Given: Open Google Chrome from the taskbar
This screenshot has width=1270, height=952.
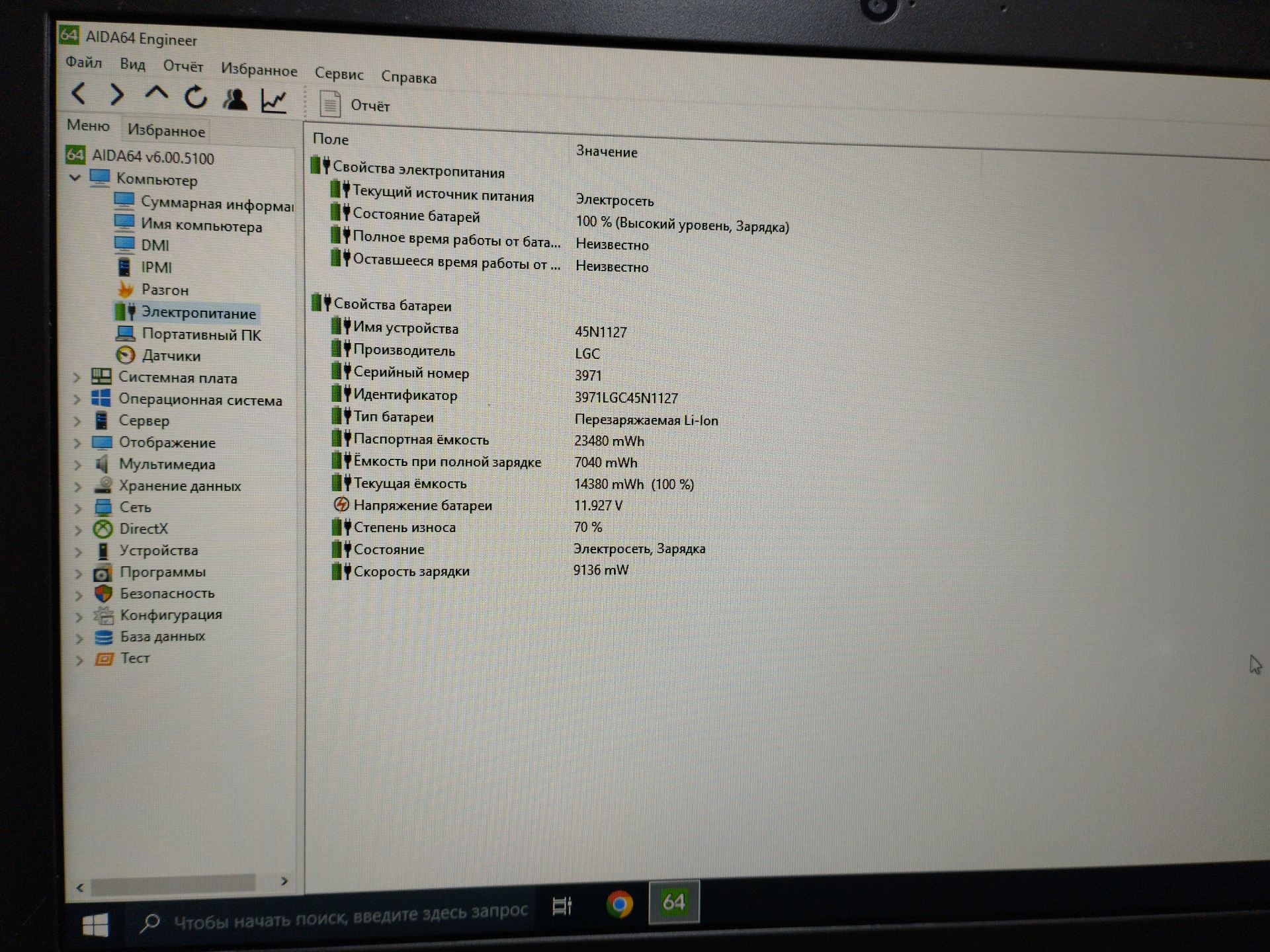Looking at the screenshot, I should (620, 904).
